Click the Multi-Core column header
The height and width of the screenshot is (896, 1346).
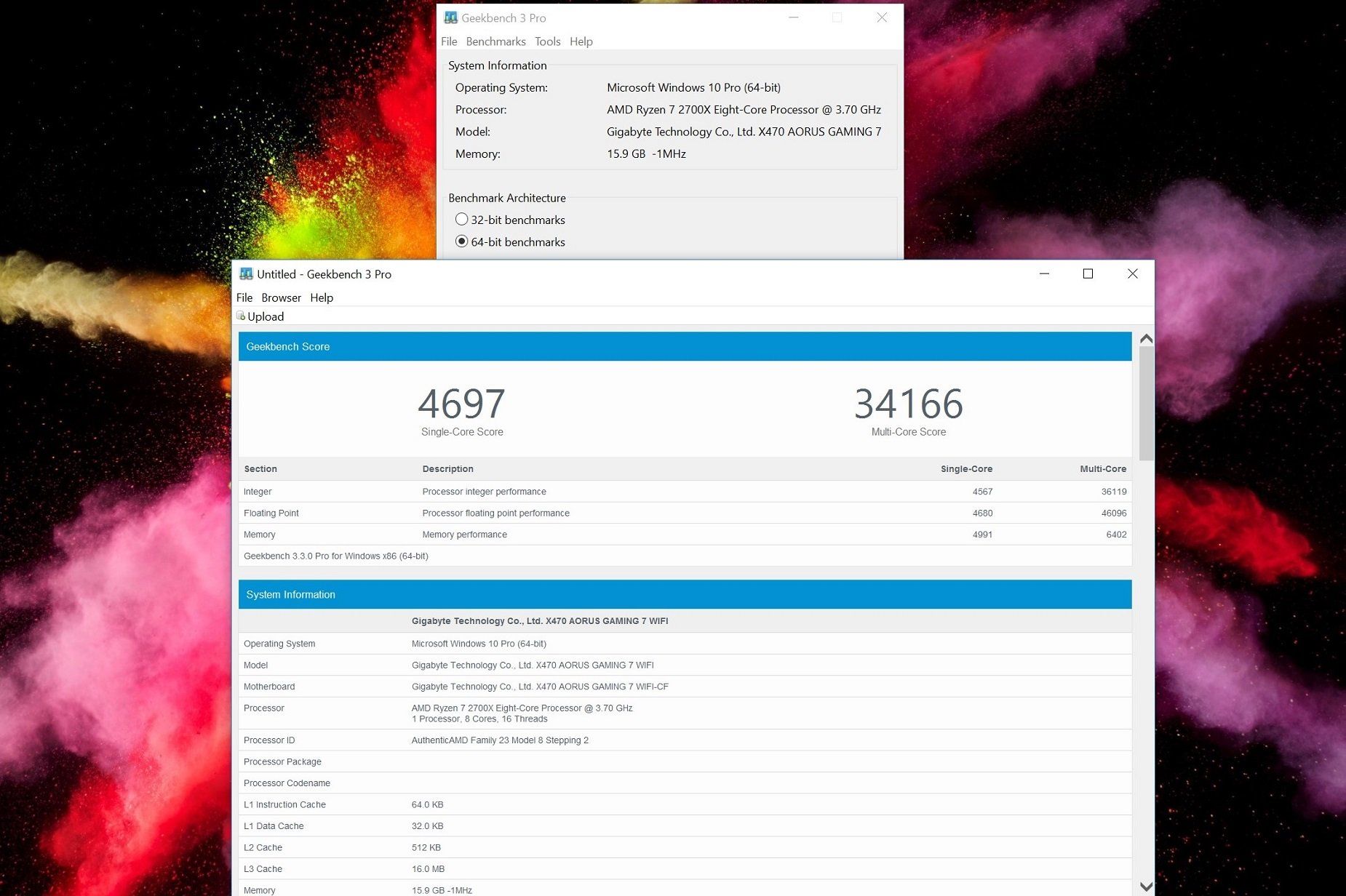[x=1103, y=469]
